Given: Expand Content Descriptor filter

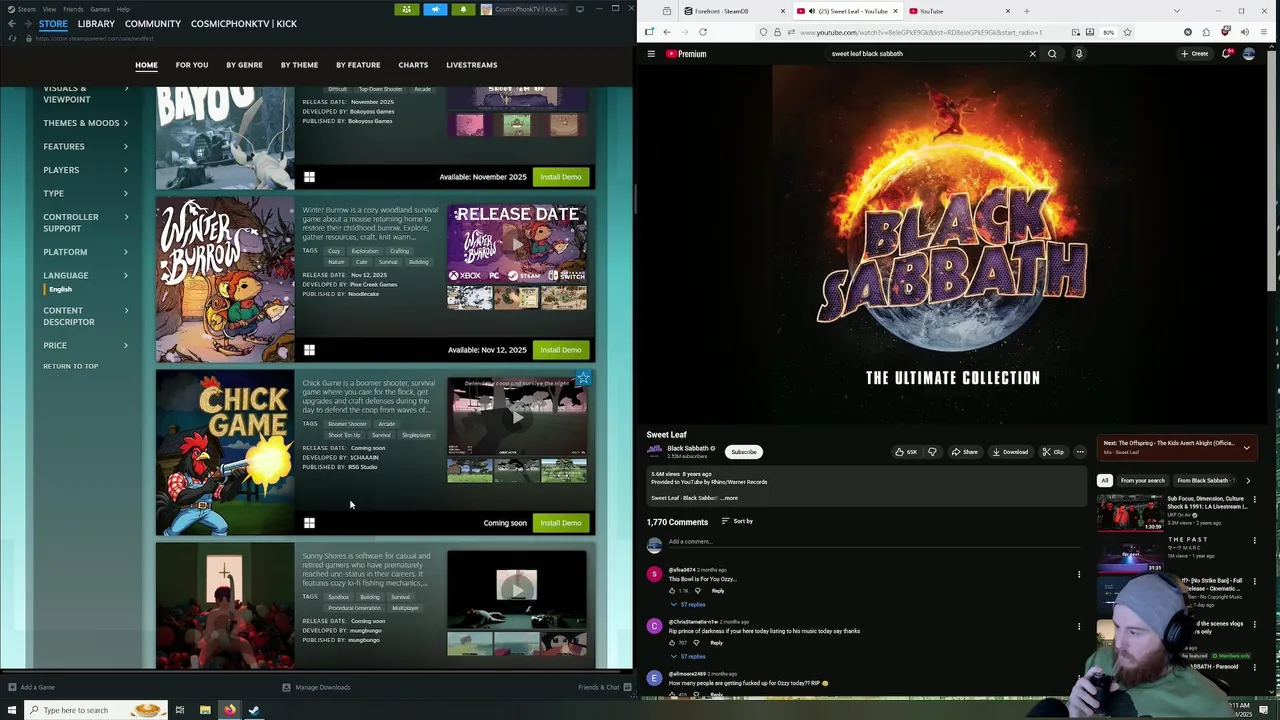Looking at the screenshot, I should point(86,316).
